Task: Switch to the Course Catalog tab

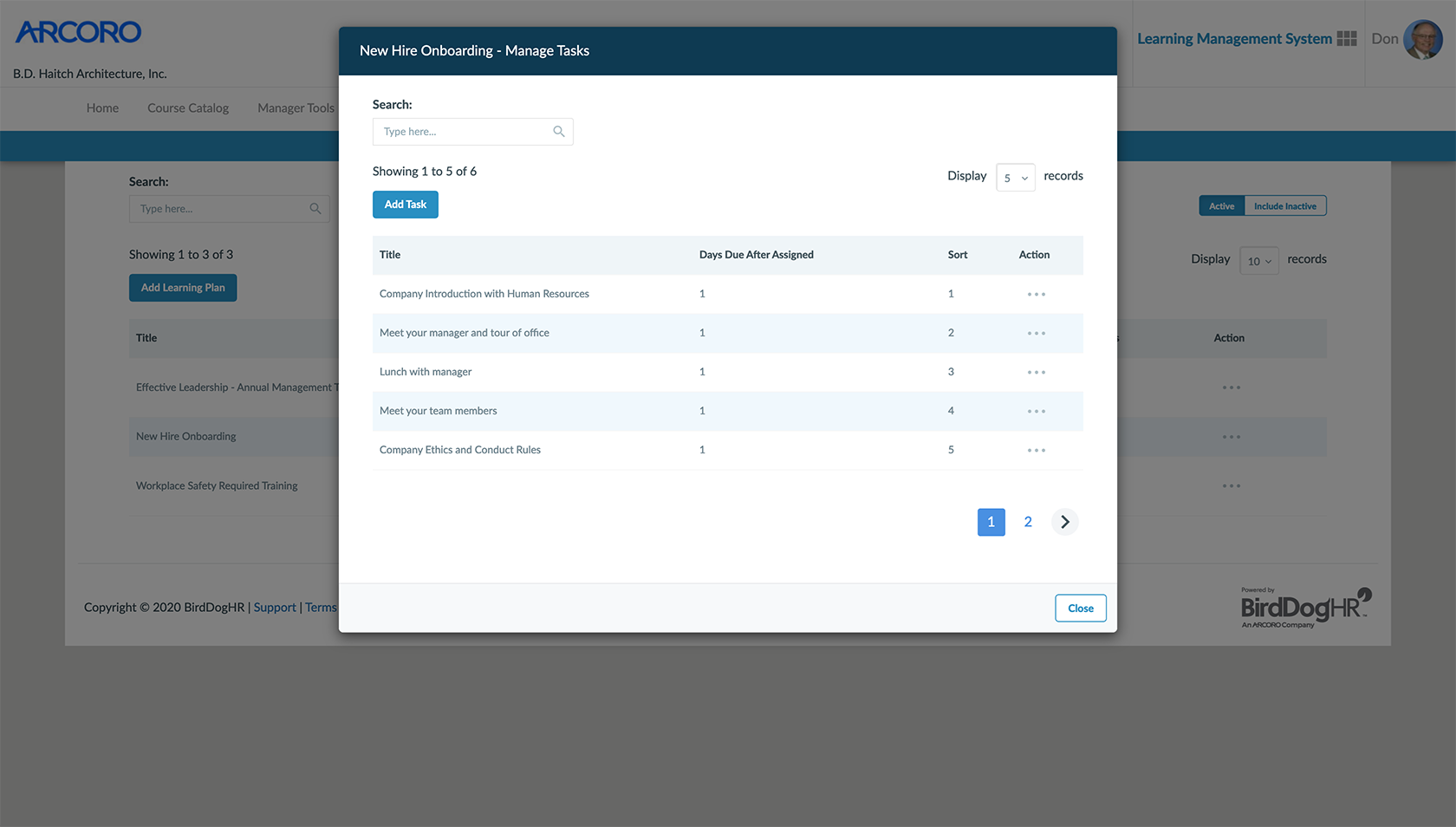Action: (187, 107)
